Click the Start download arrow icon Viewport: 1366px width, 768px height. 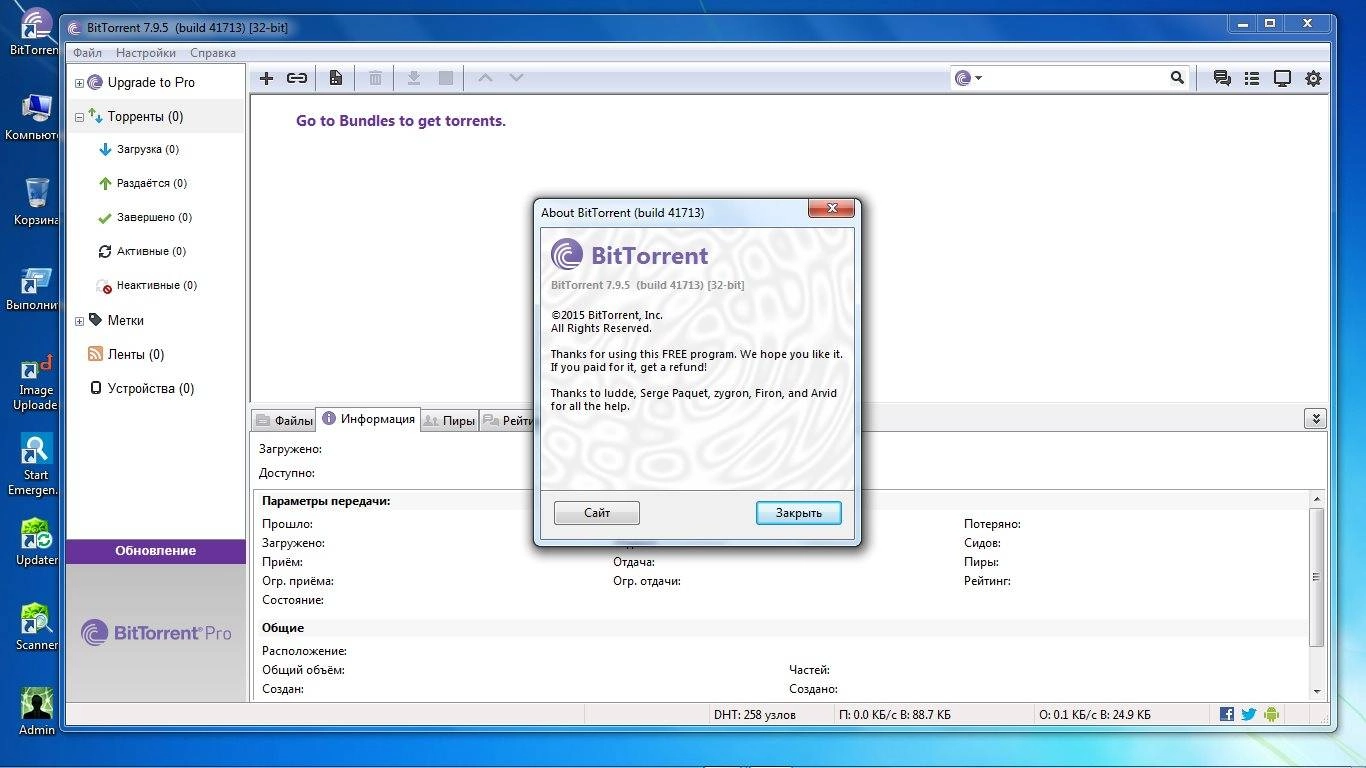[414, 78]
